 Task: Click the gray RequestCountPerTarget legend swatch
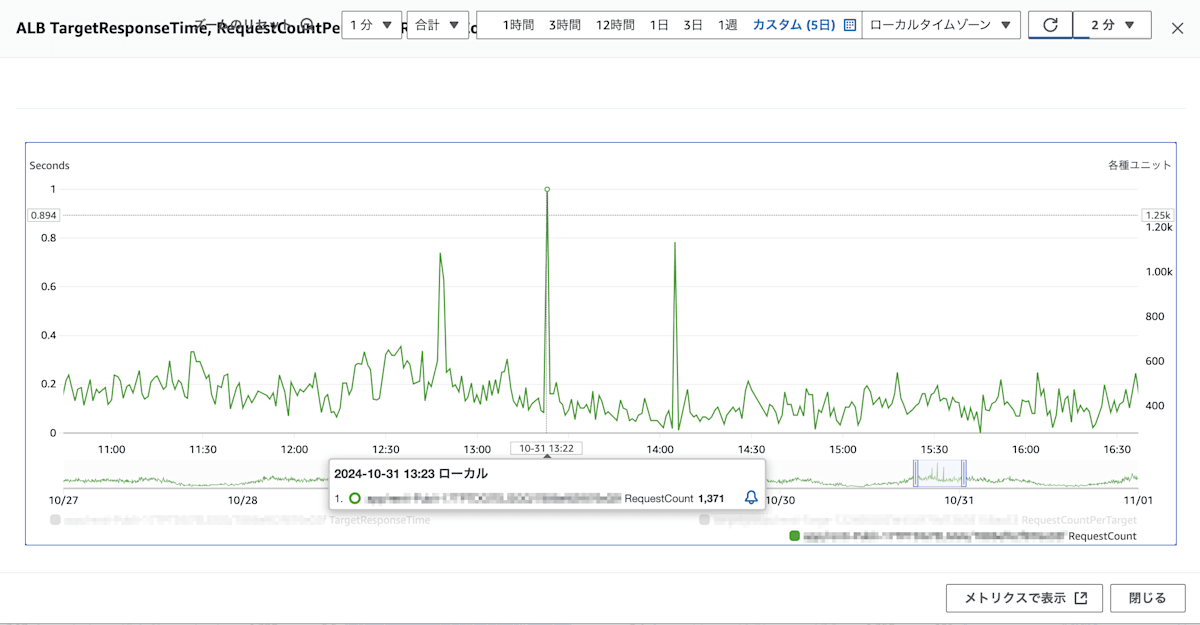click(705, 520)
